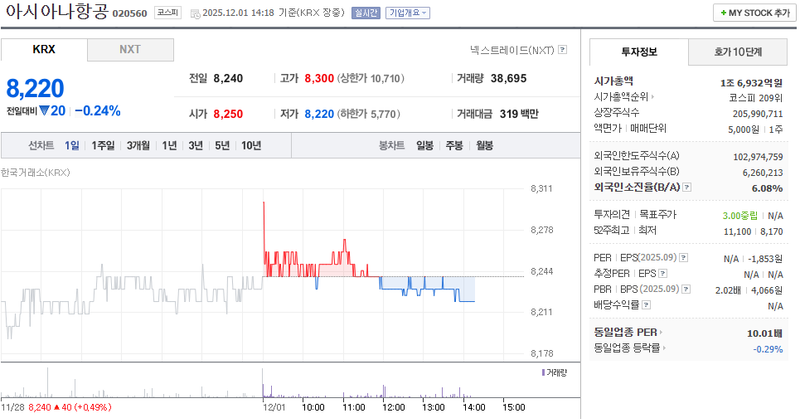The height and width of the screenshot is (419, 800).
Task: Click the 14:00 time axis label
Action: [473, 407]
